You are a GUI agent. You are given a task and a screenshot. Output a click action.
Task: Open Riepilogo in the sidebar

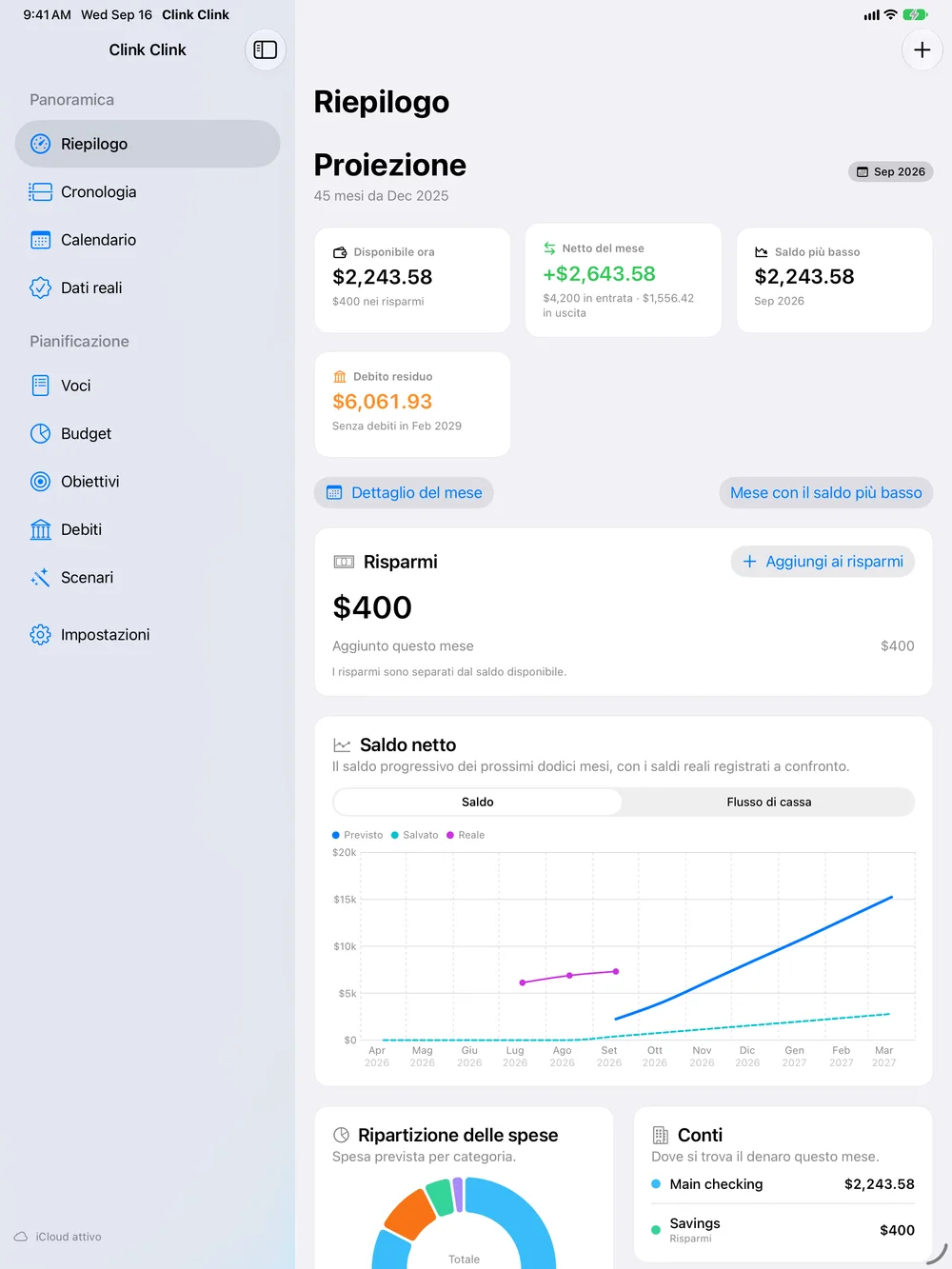148,144
